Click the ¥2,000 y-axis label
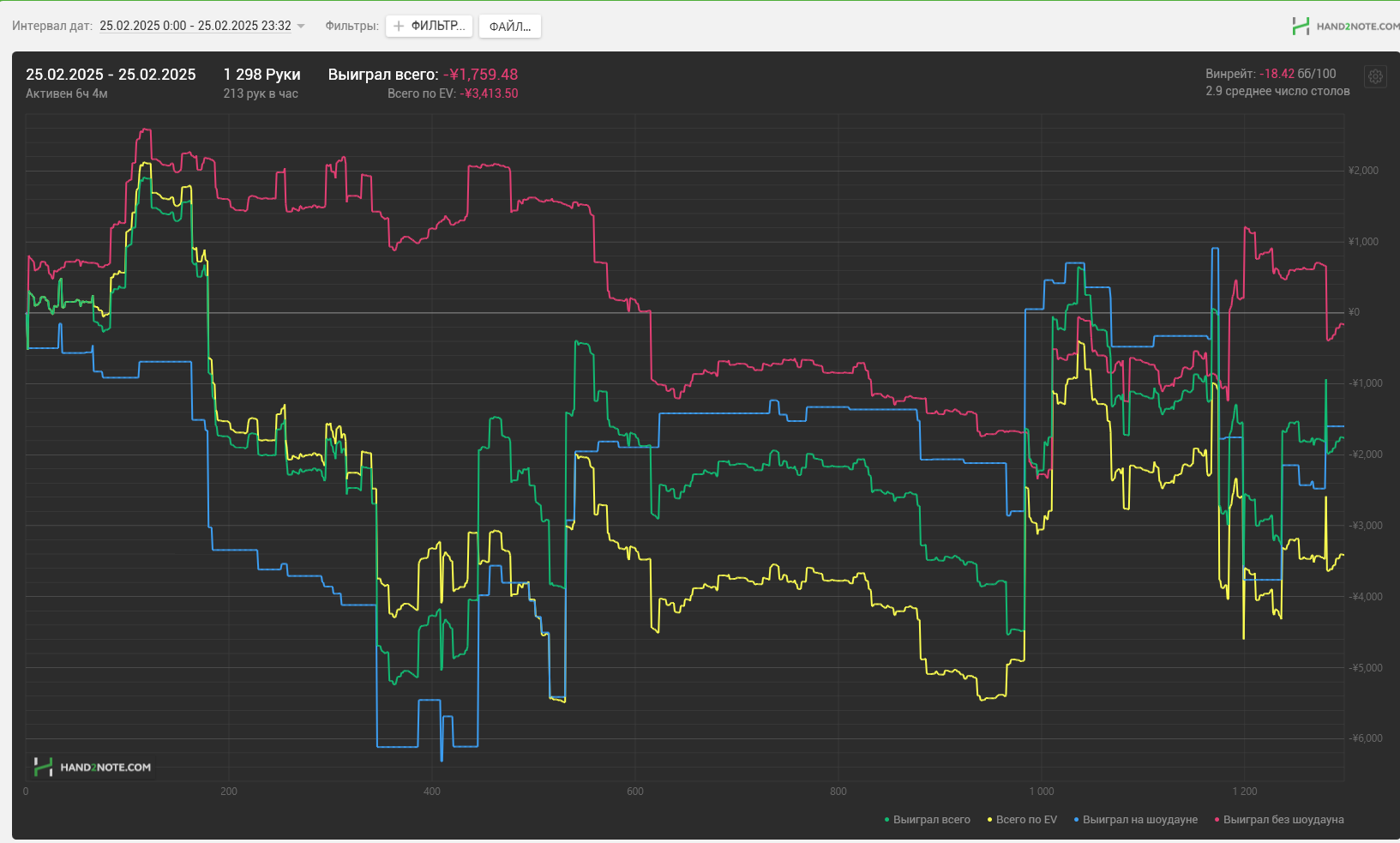The image size is (1400, 843). tap(1363, 171)
